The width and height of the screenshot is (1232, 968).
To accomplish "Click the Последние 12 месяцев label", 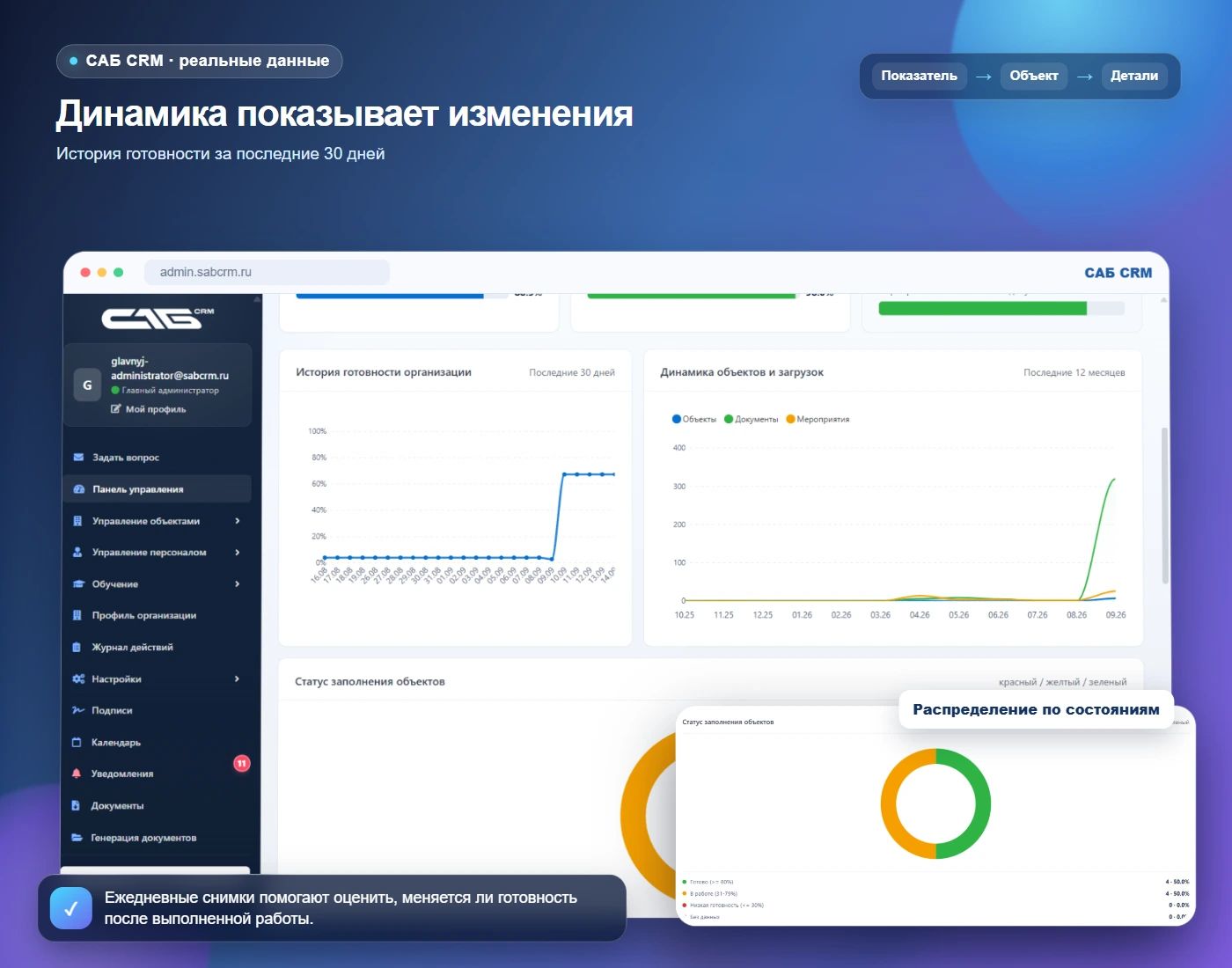I will click(x=1074, y=372).
